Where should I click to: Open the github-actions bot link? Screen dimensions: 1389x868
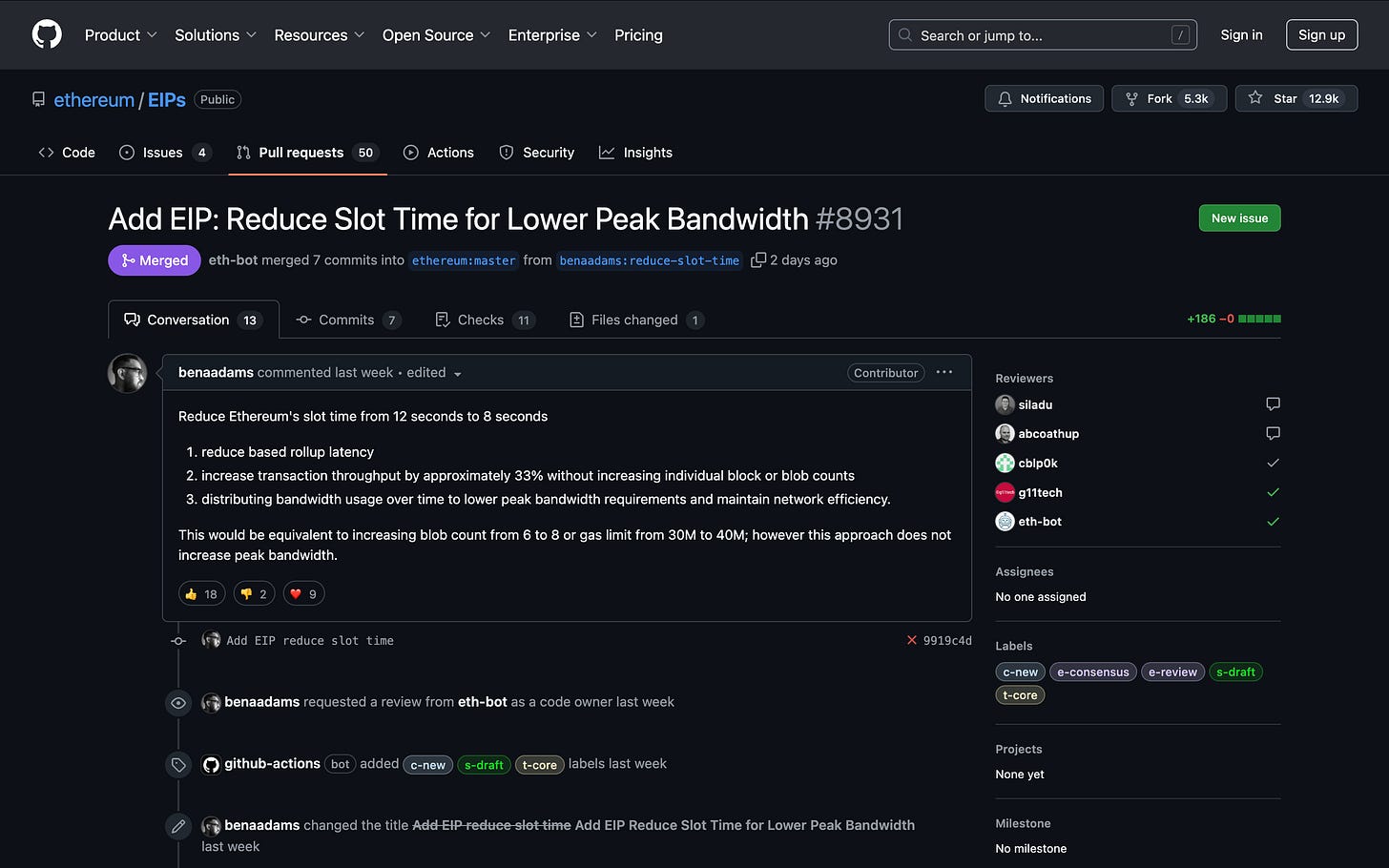[272, 764]
